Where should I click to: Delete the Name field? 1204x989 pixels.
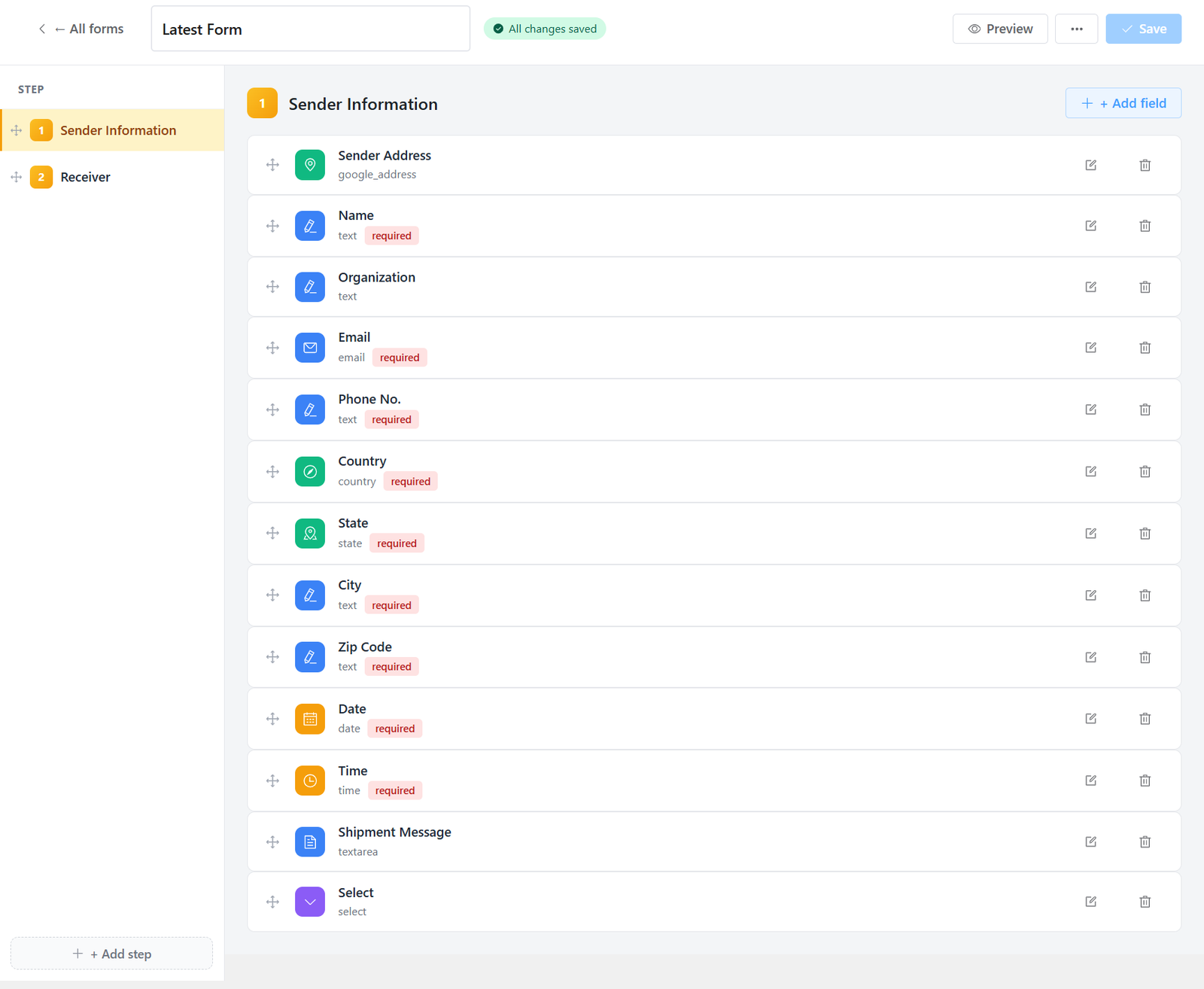tap(1145, 226)
